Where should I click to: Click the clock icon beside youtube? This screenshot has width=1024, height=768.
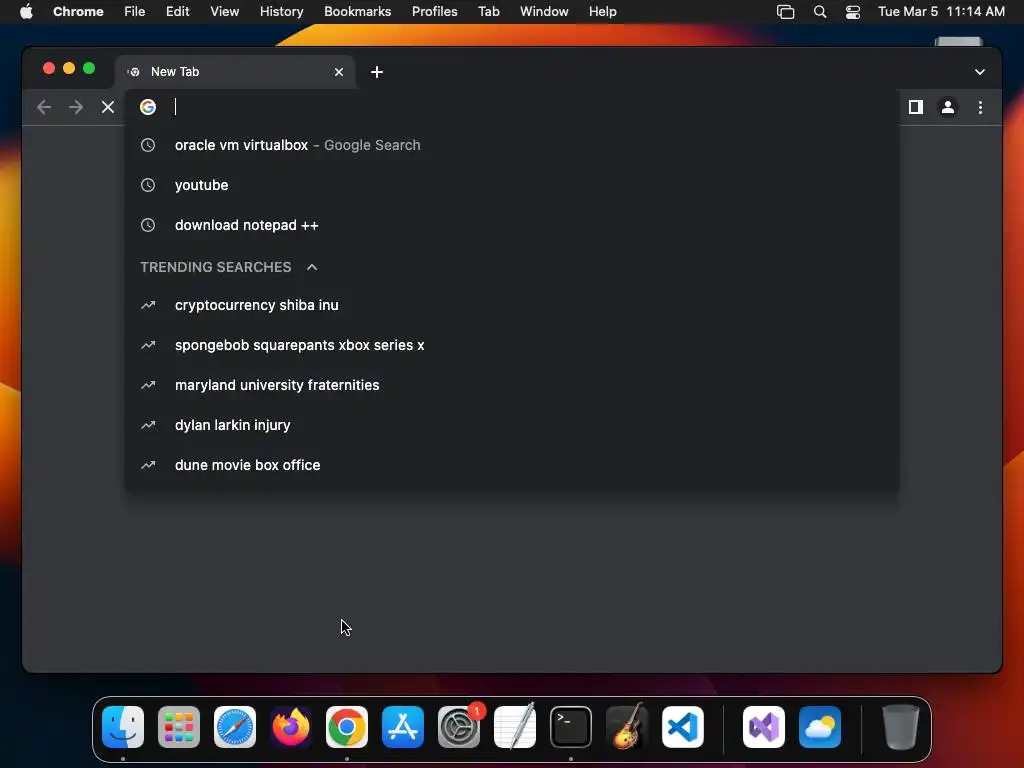click(x=148, y=185)
